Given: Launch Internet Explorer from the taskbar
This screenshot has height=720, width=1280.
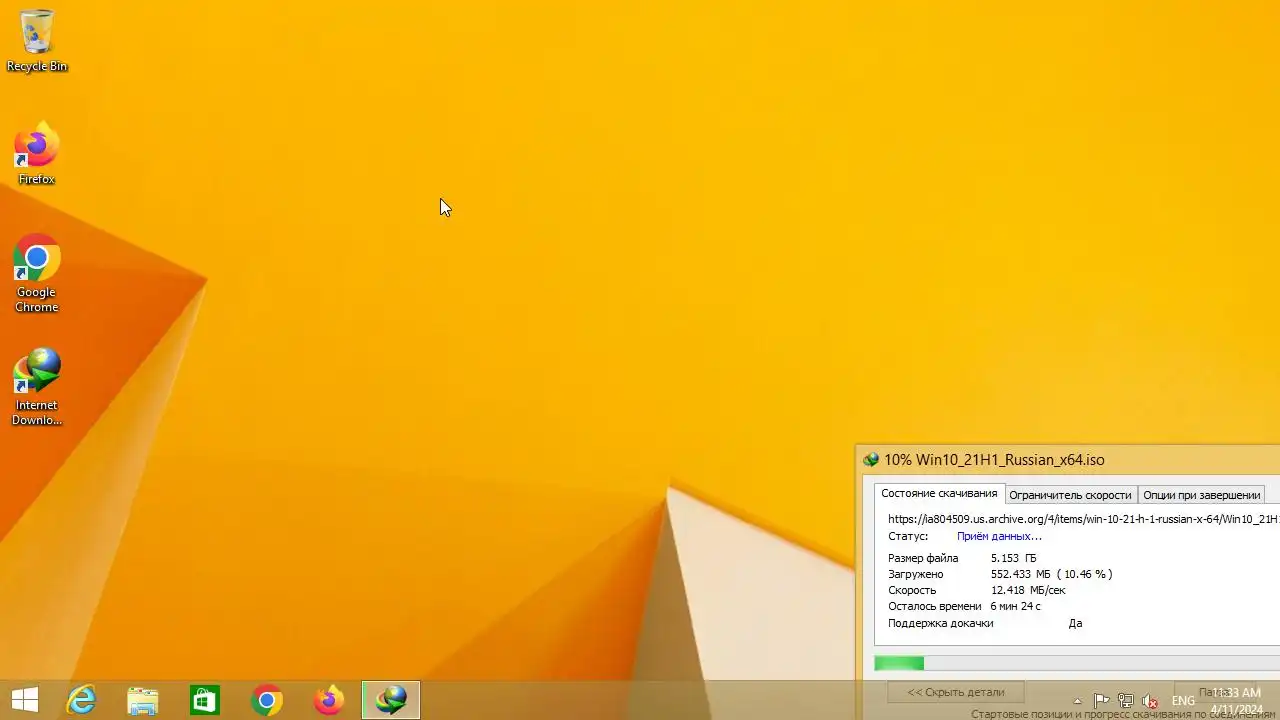Looking at the screenshot, I should click(81, 700).
